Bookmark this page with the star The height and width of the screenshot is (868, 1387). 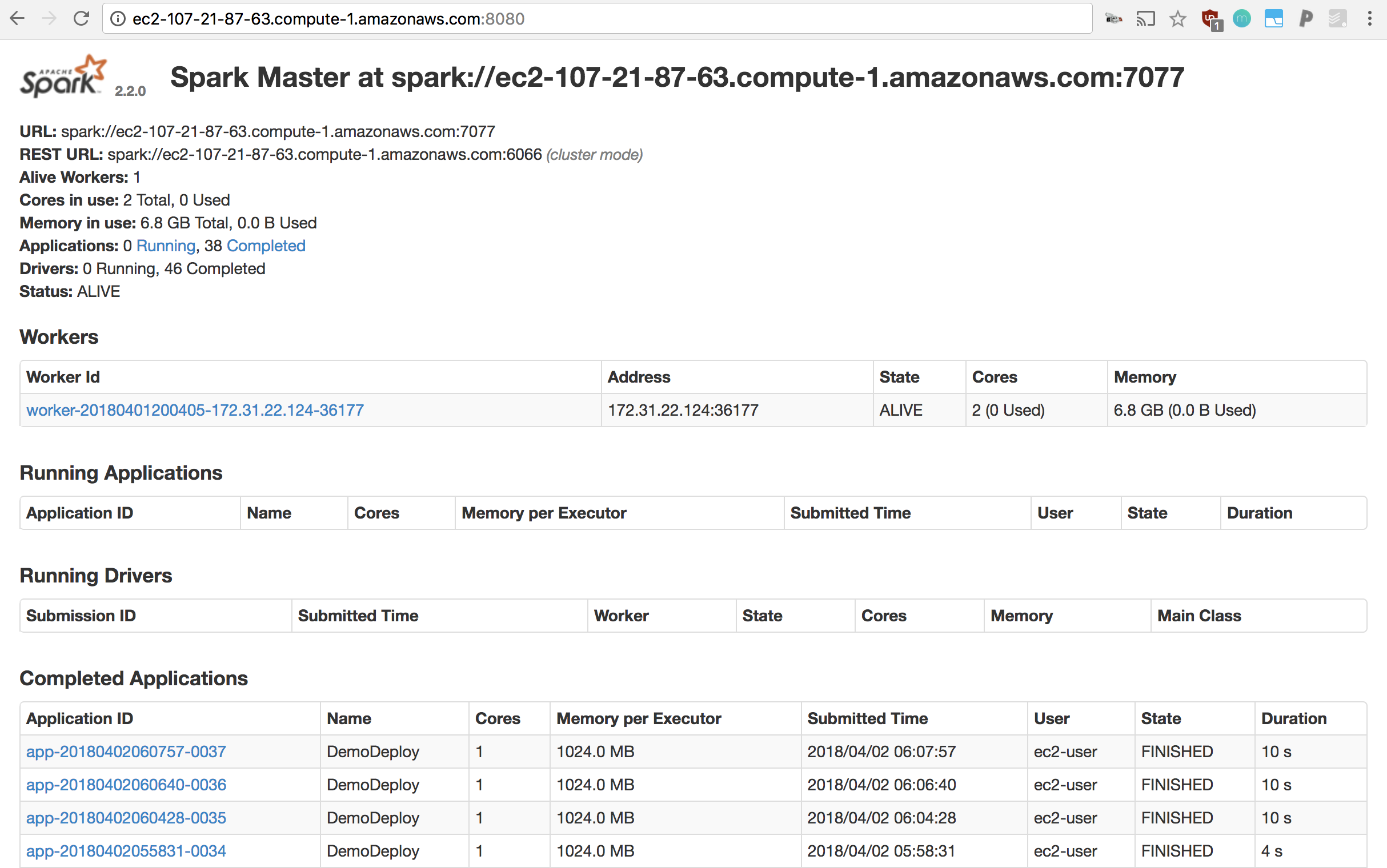coord(1177,19)
